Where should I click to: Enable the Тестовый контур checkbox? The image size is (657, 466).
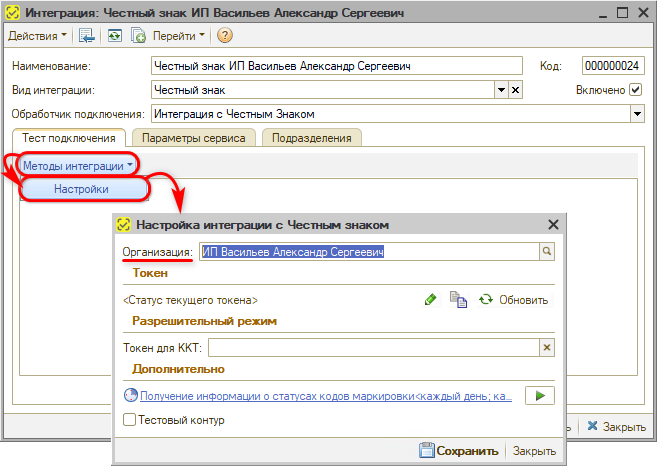pos(129,421)
